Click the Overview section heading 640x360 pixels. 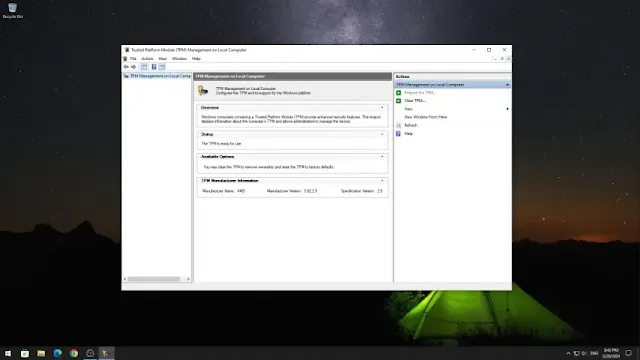coord(210,108)
